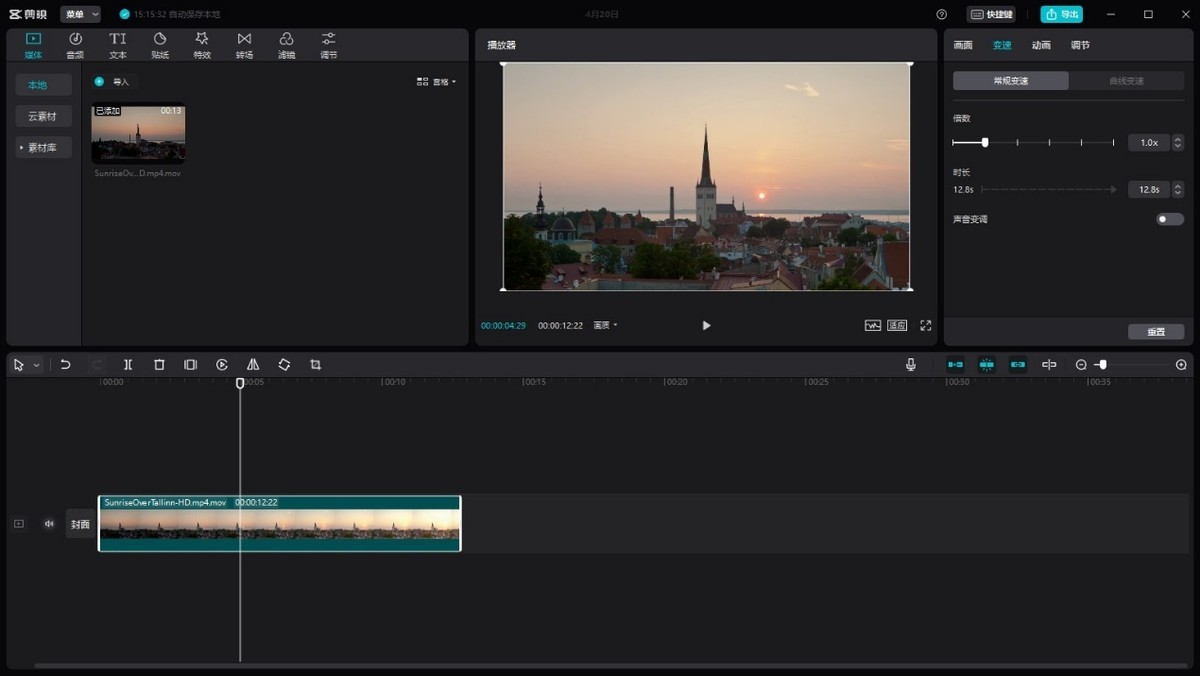This screenshot has height=676, width=1200.
Task: Toggle the 声音变调 pitch switch
Action: tap(1169, 219)
